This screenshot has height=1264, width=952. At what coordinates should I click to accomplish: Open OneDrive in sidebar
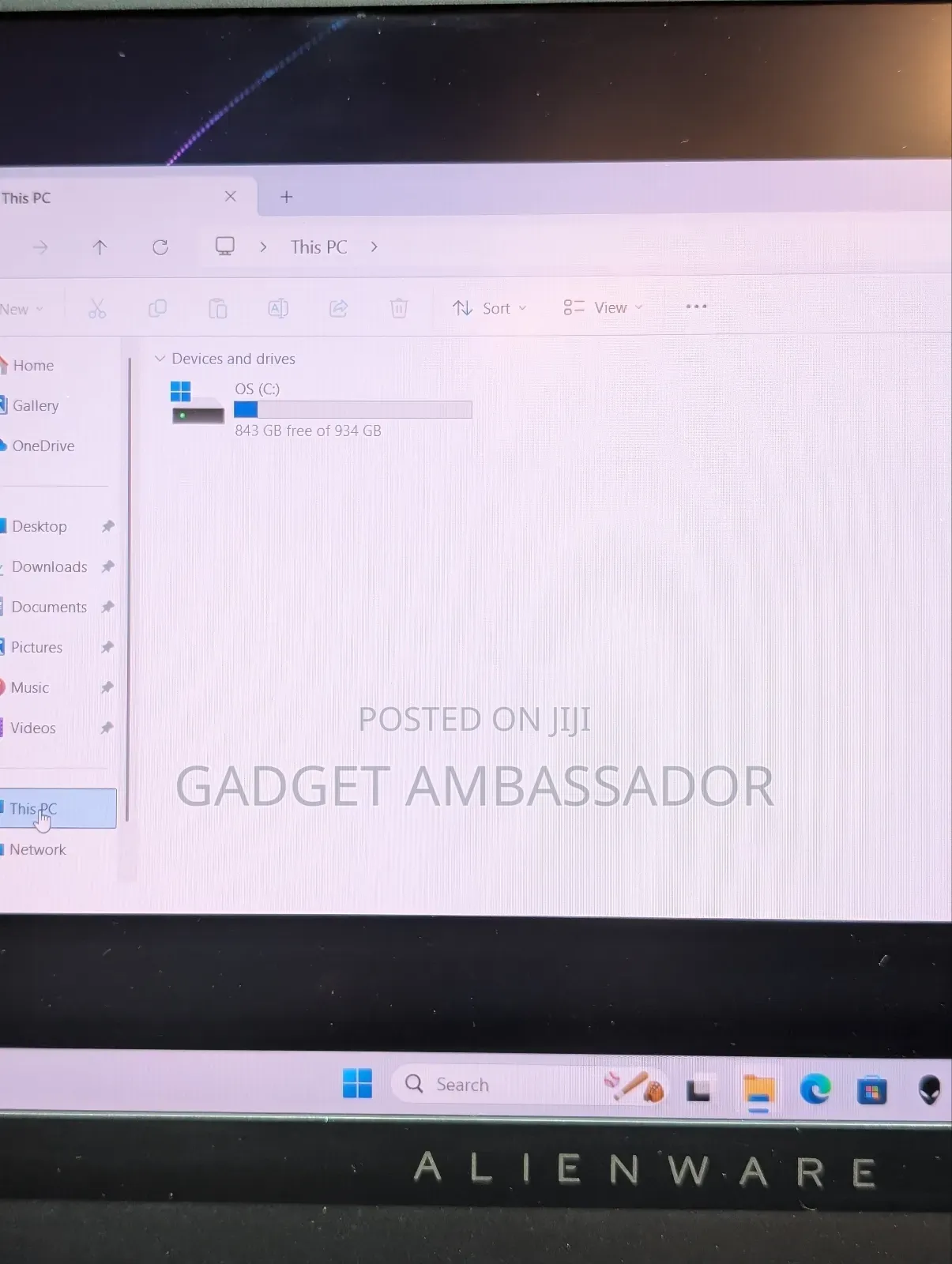pyautogui.click(x=38, y=446)
